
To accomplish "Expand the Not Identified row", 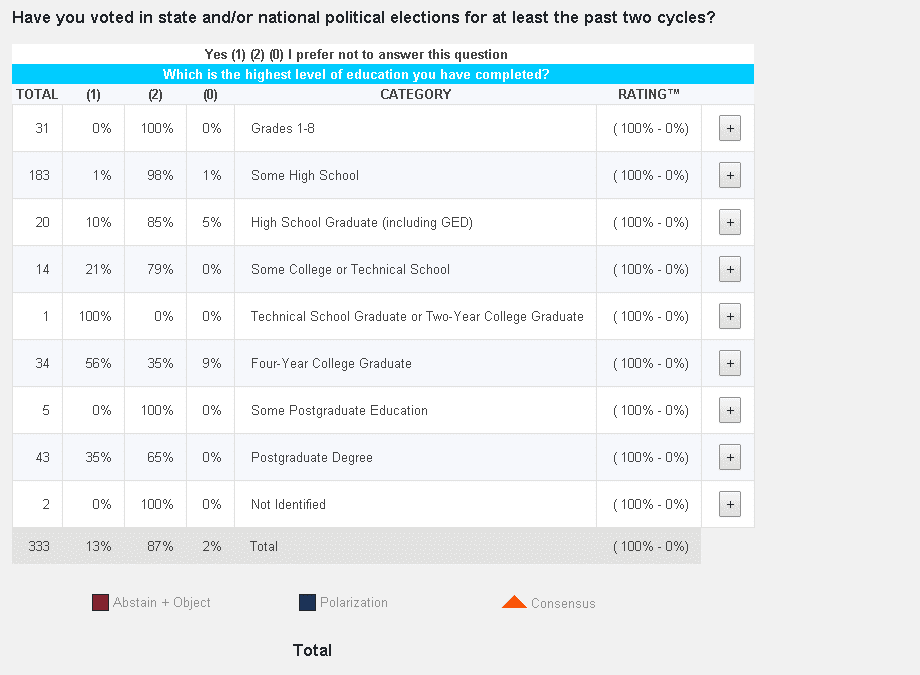I will 729,504.
